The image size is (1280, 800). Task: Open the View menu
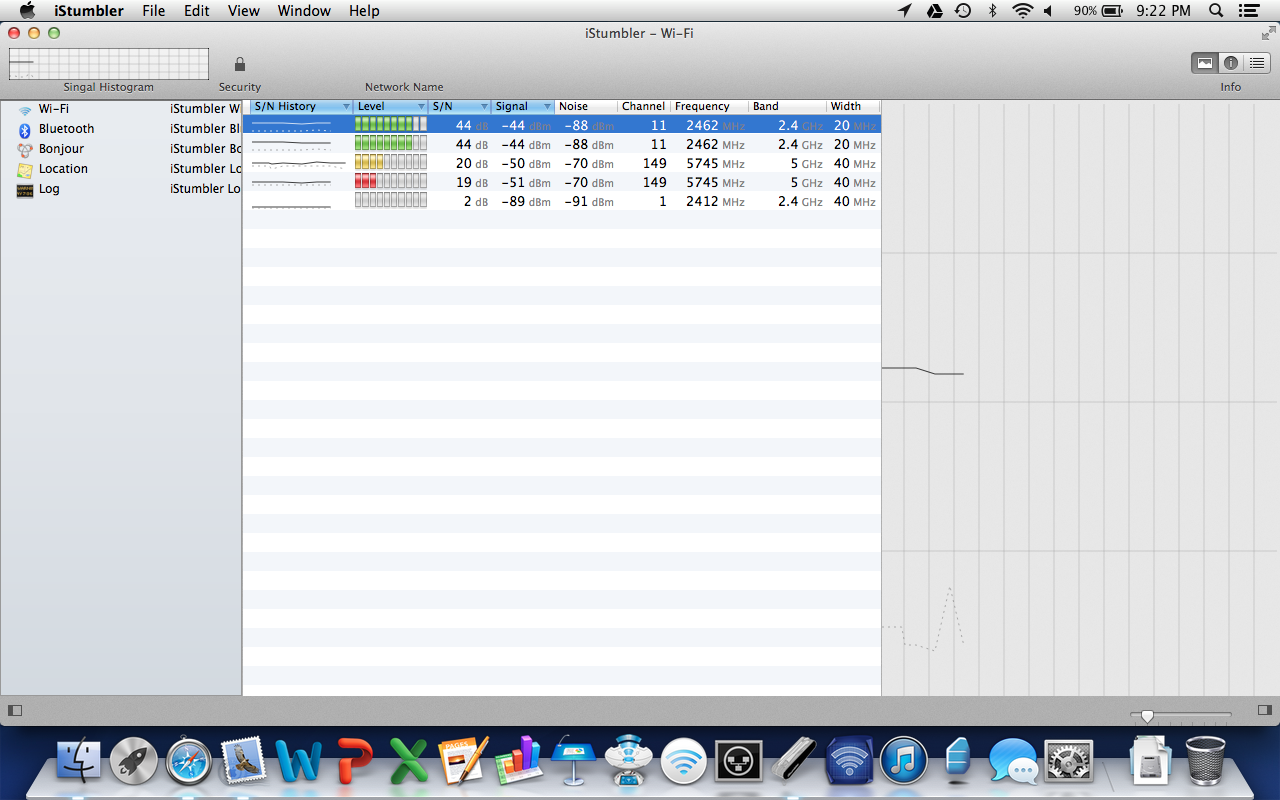click(x=244, y=11)
